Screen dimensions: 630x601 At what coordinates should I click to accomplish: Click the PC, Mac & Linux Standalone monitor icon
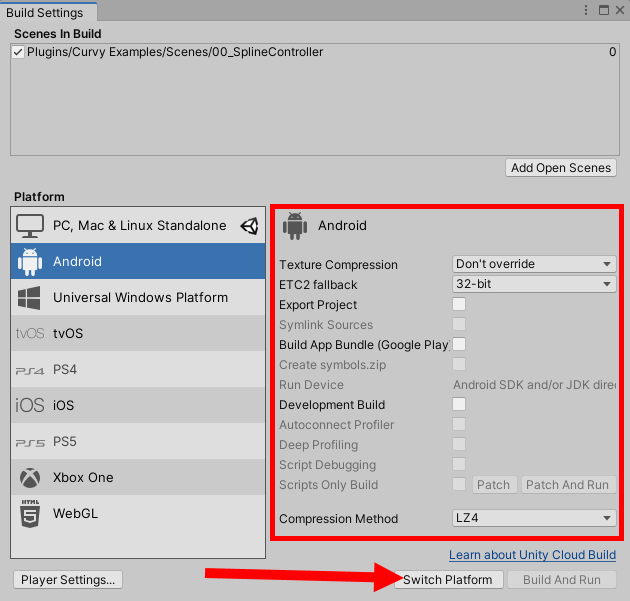click(30, 226)
